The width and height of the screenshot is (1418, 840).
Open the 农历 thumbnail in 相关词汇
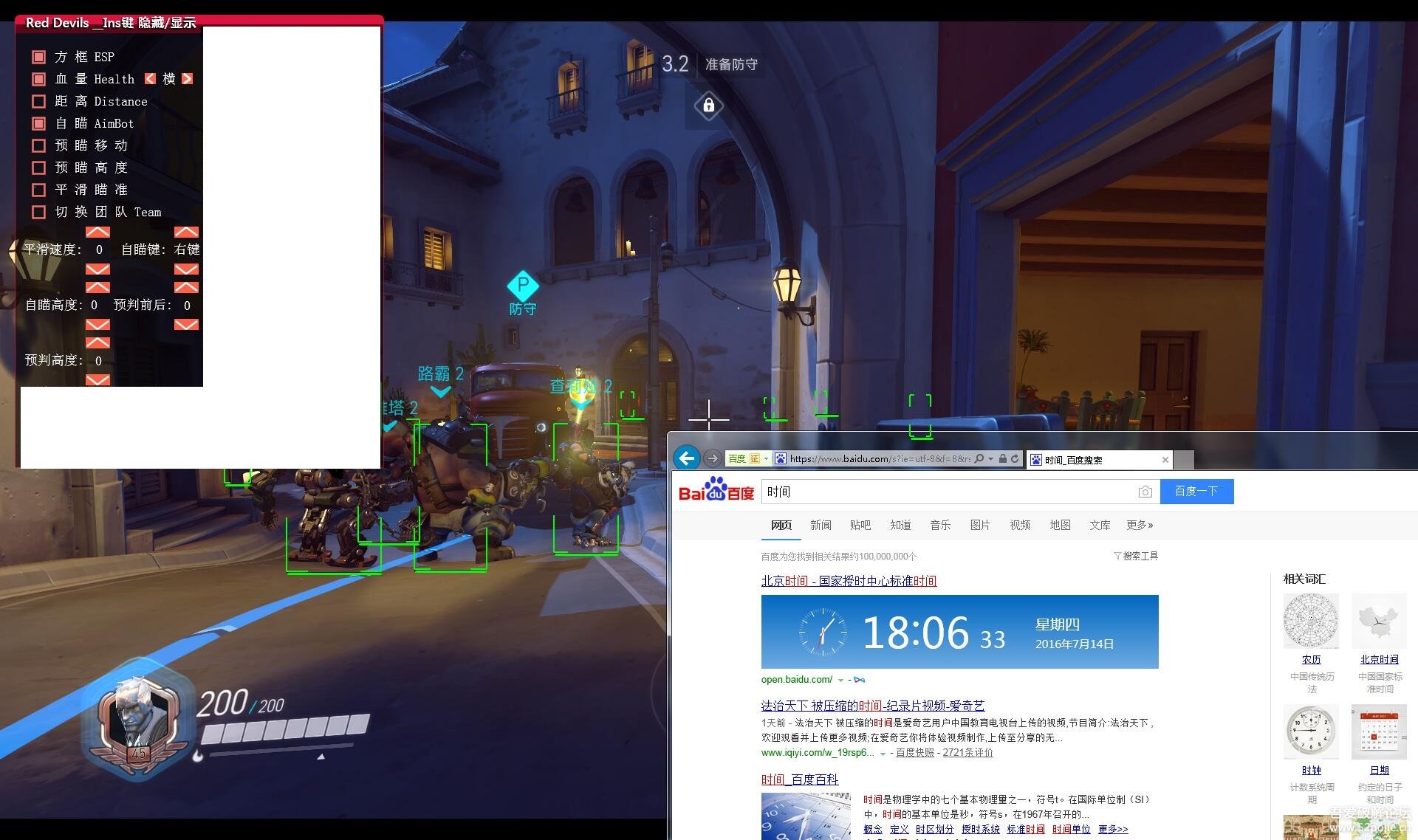click(1311, 621)
